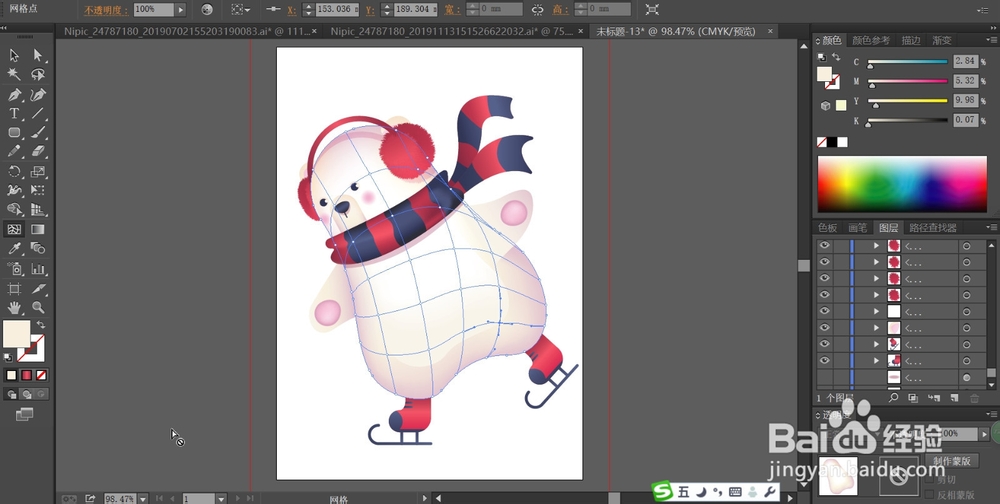Select the Pencil tool
The image size is (1000, 504).
click(14, 151)
